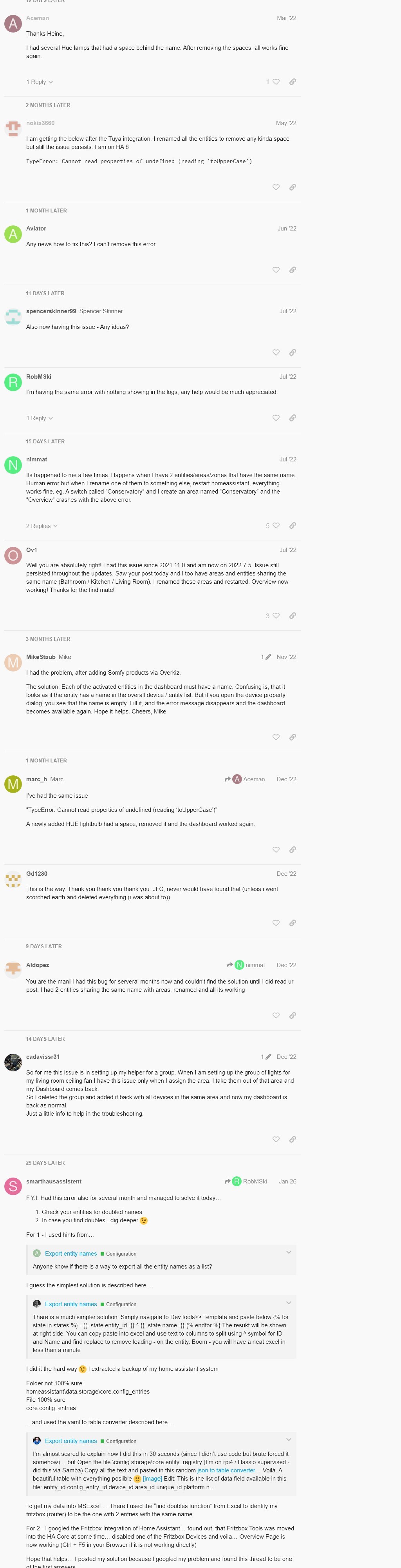Copy link to nokia3660's Tuya post
Image resolution: width=401 pixels, height=1568 pixels.
293,187
